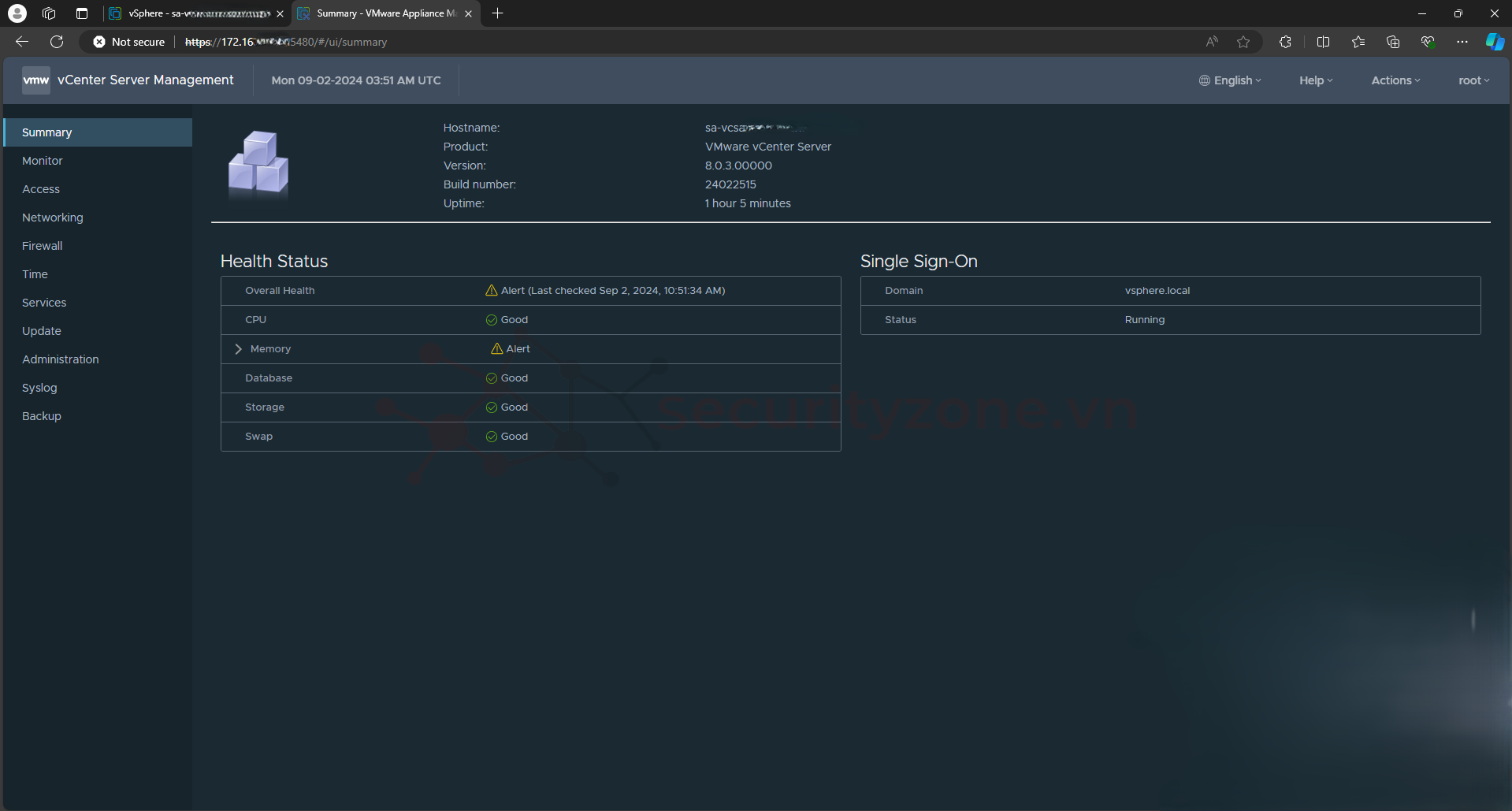Click the SSO status Running value
Viewport: 1512px width, 811px height.
pyautogui.click(x=1145, y=320)
